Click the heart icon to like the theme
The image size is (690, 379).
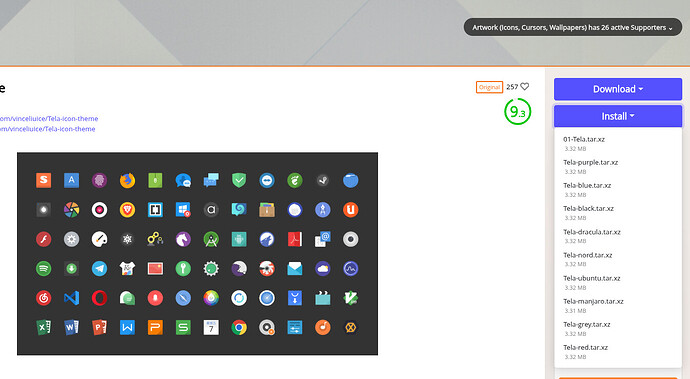point(525,87)
